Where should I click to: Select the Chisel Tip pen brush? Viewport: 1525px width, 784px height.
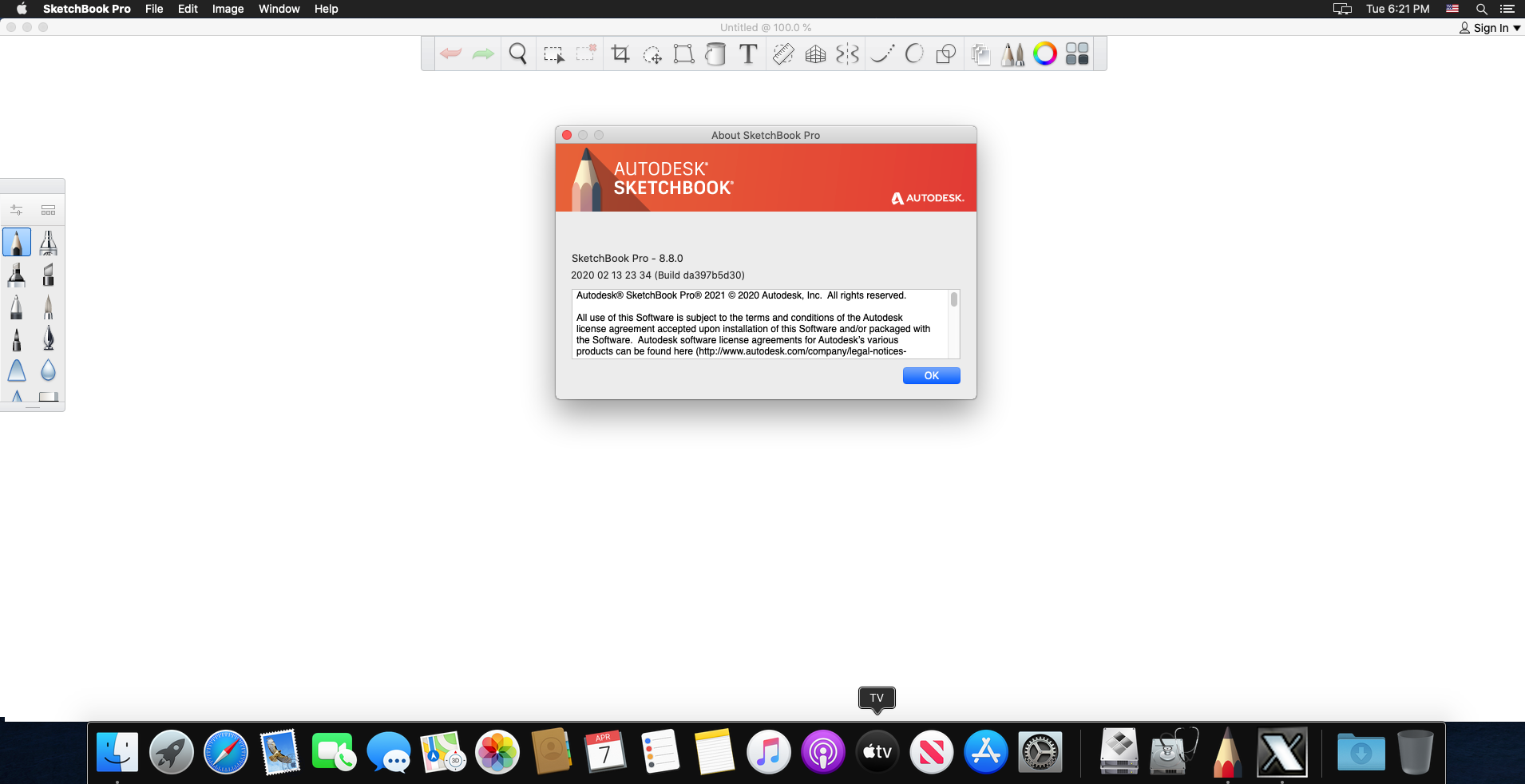tap(48, 275)
